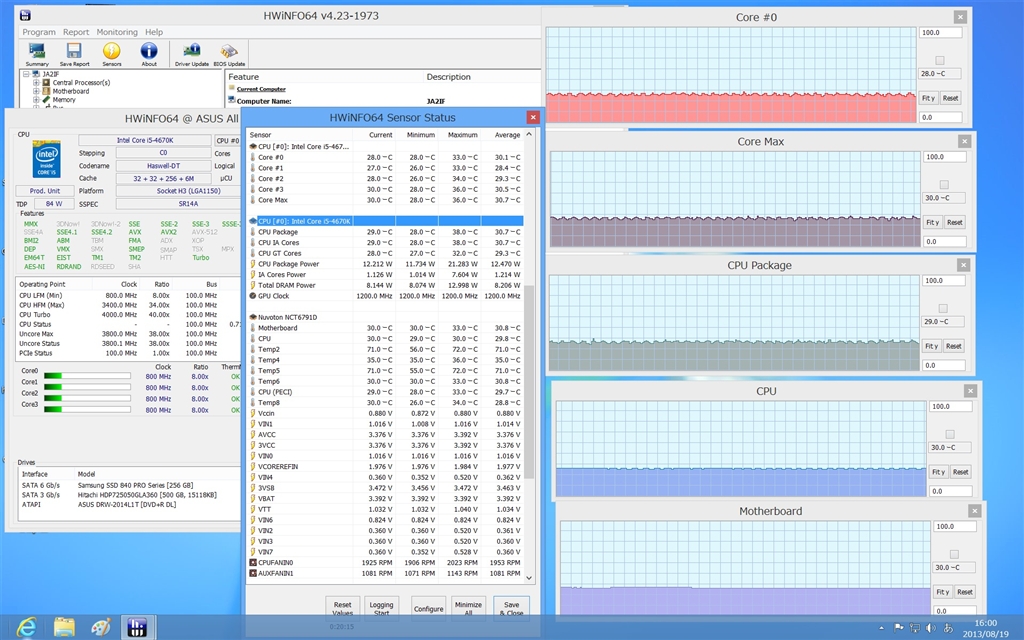Click the Summary toolbar icon
Viewport: 1024px width, 640px height.
(x=37, y=51)
